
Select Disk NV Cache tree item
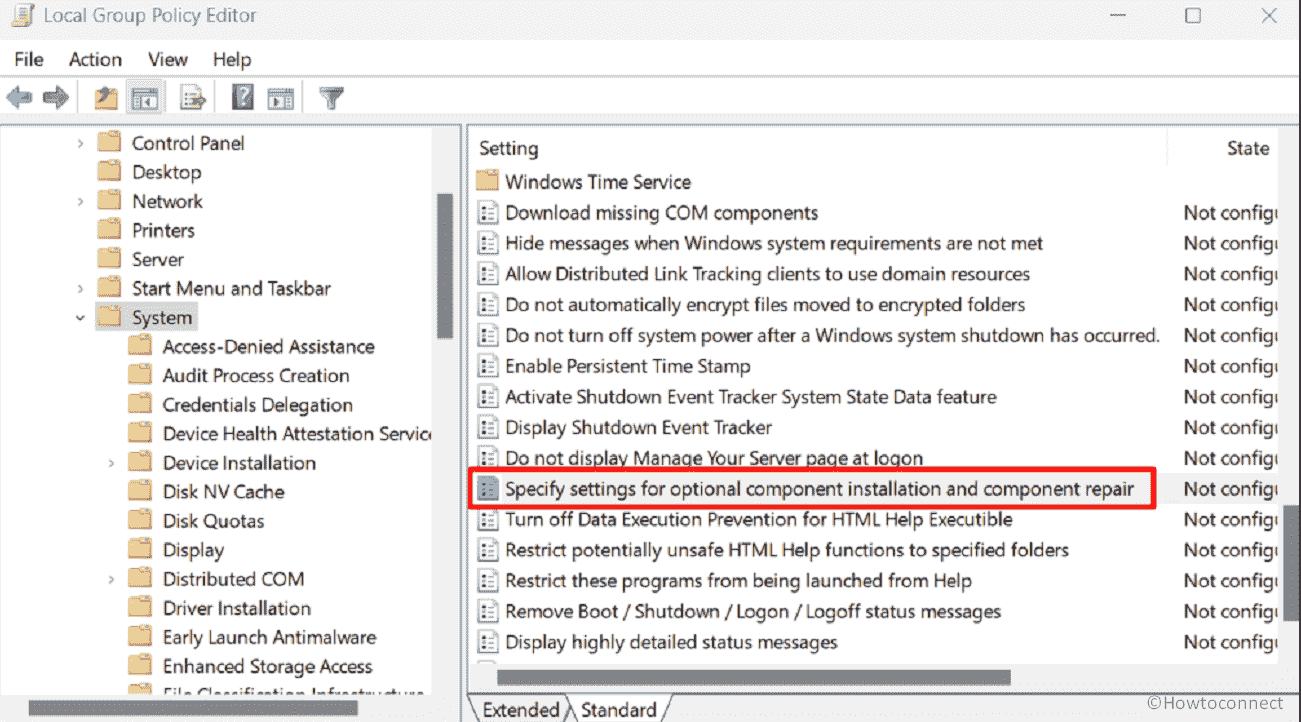(x=223, y=492)
